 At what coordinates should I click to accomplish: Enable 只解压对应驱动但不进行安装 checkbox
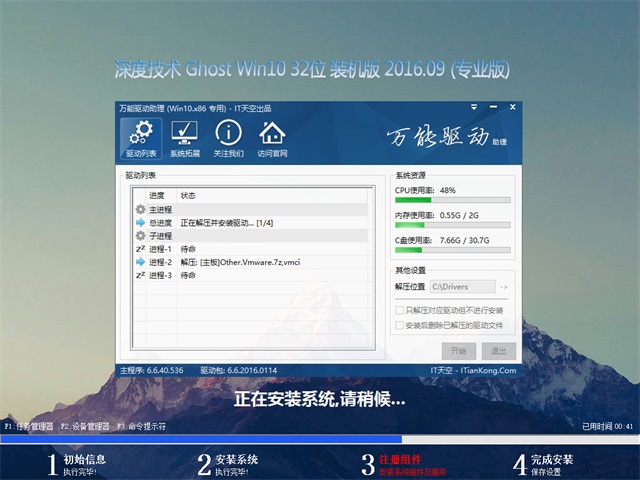(x=401, y=311)
